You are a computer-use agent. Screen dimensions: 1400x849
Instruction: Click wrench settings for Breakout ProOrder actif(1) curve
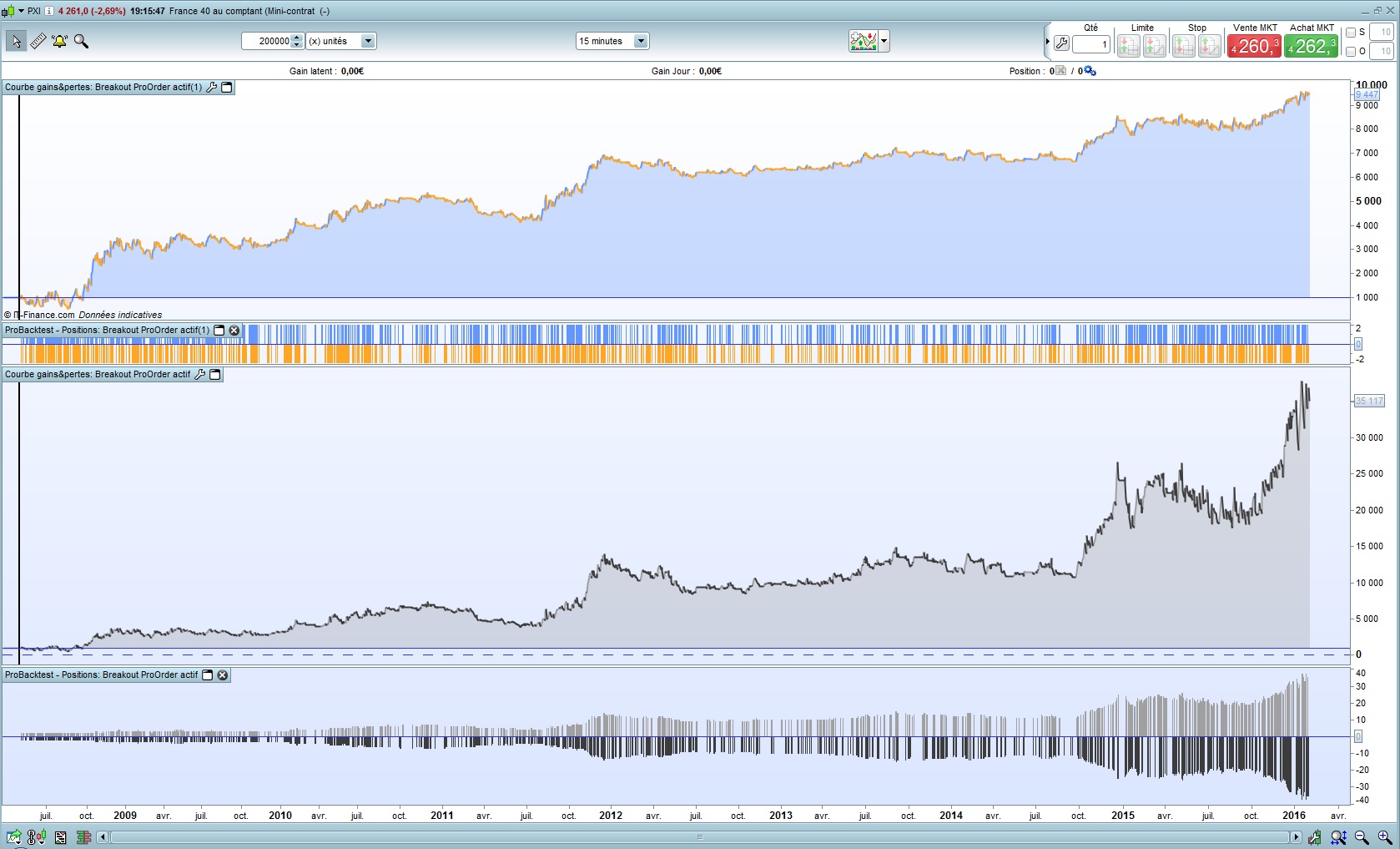212,87
